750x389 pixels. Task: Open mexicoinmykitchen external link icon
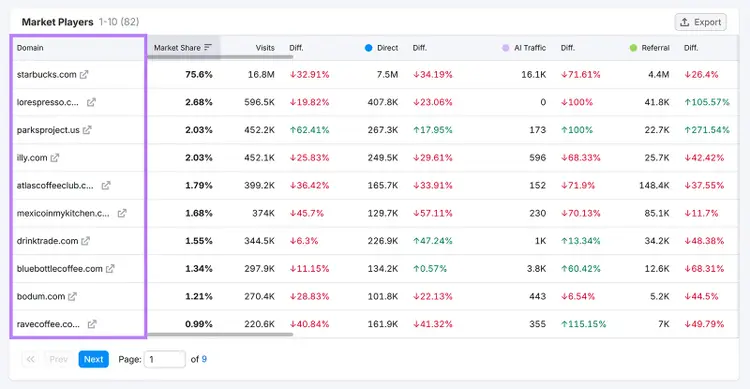tap(122, 213)
